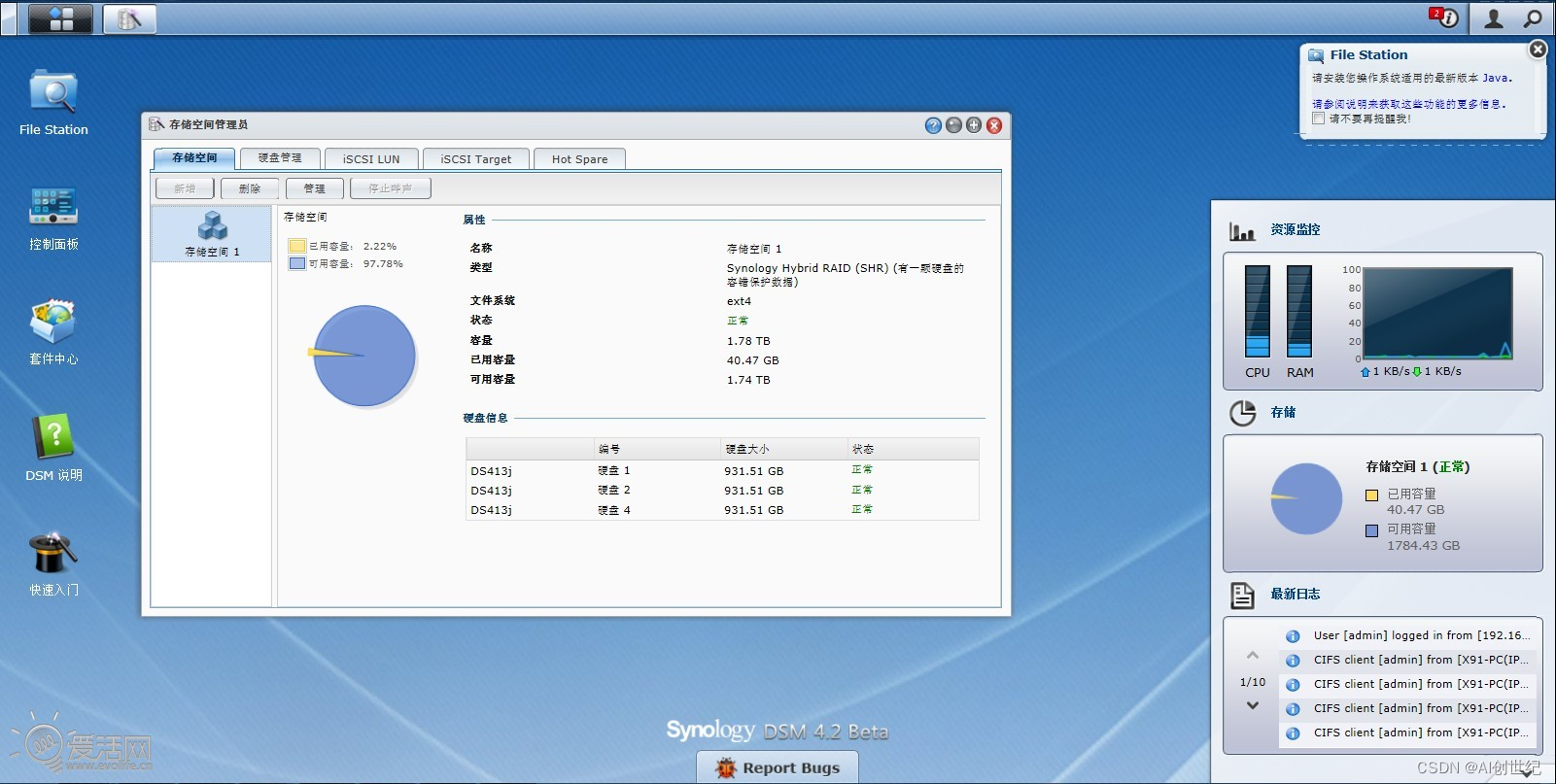Click the CPU usage bar gauge

(1258, 311)
